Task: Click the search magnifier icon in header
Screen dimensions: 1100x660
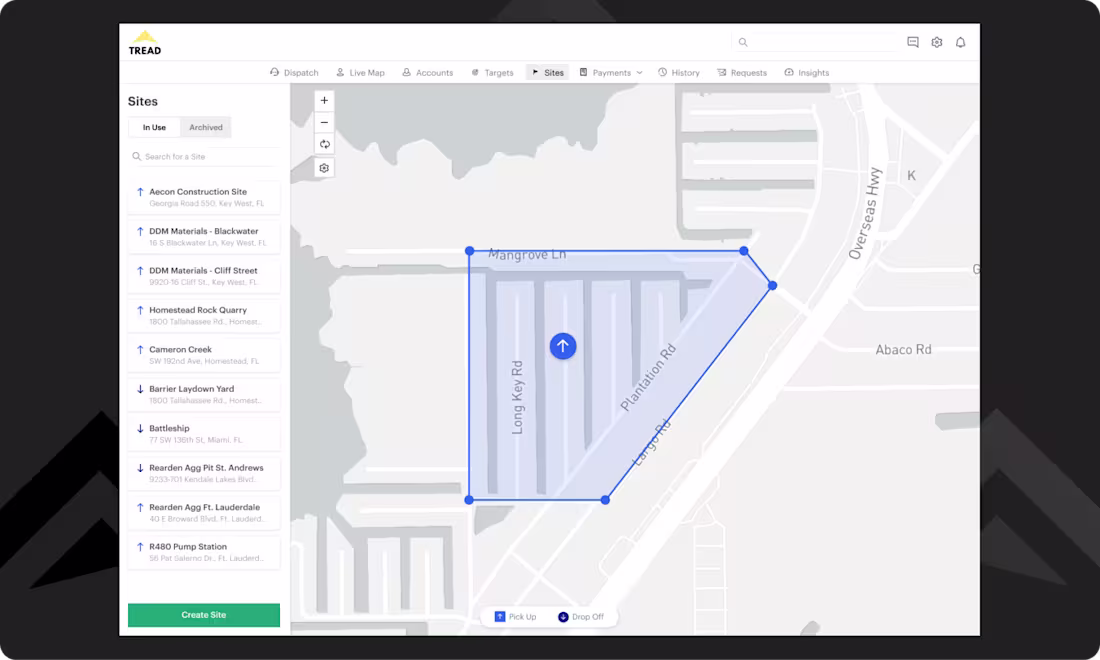Action: tap(743, 42)
